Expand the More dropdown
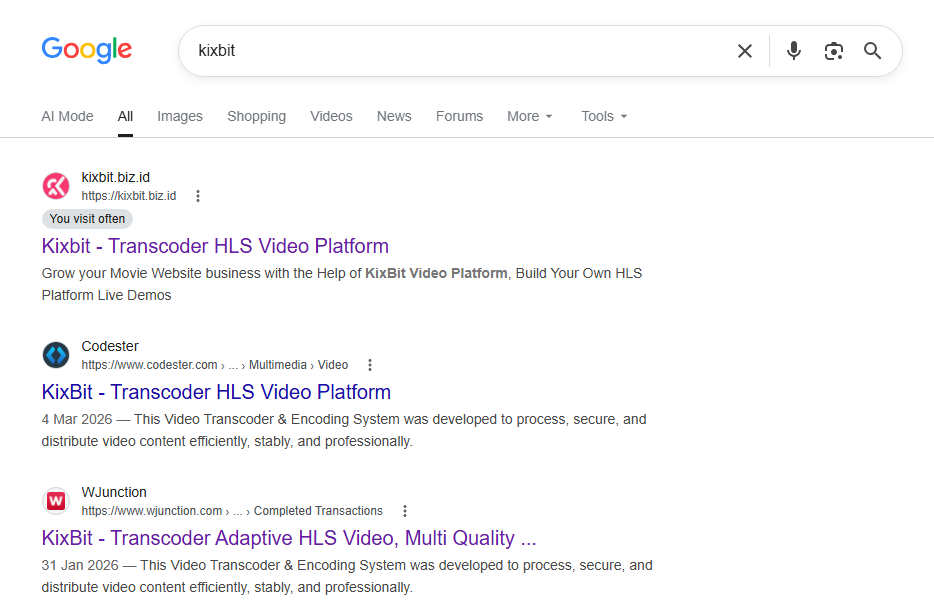The width and height of the screenshot is (934, 604). [530, 116]
